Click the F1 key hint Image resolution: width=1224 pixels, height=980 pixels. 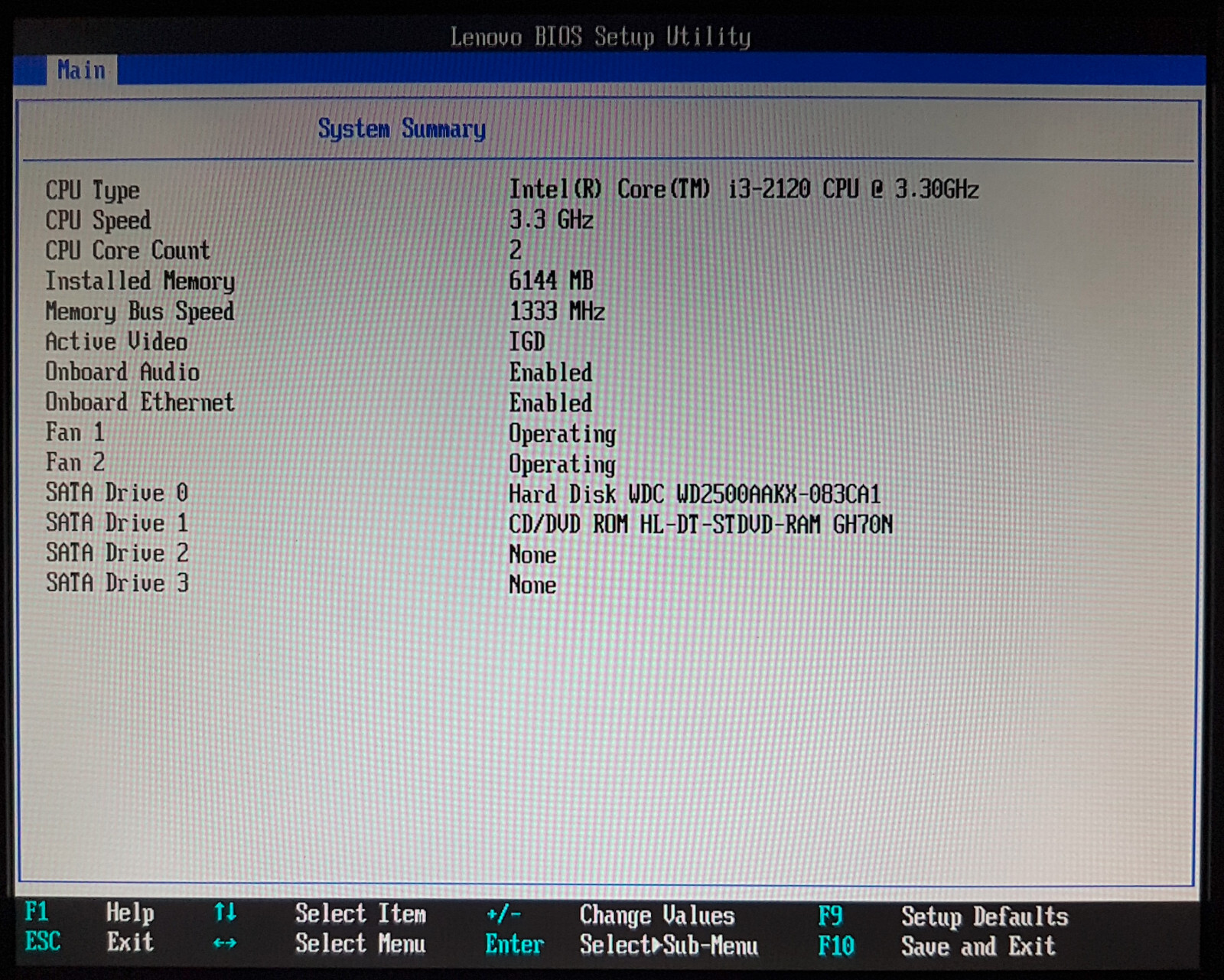pyautogui.click(x=37, y=912)
